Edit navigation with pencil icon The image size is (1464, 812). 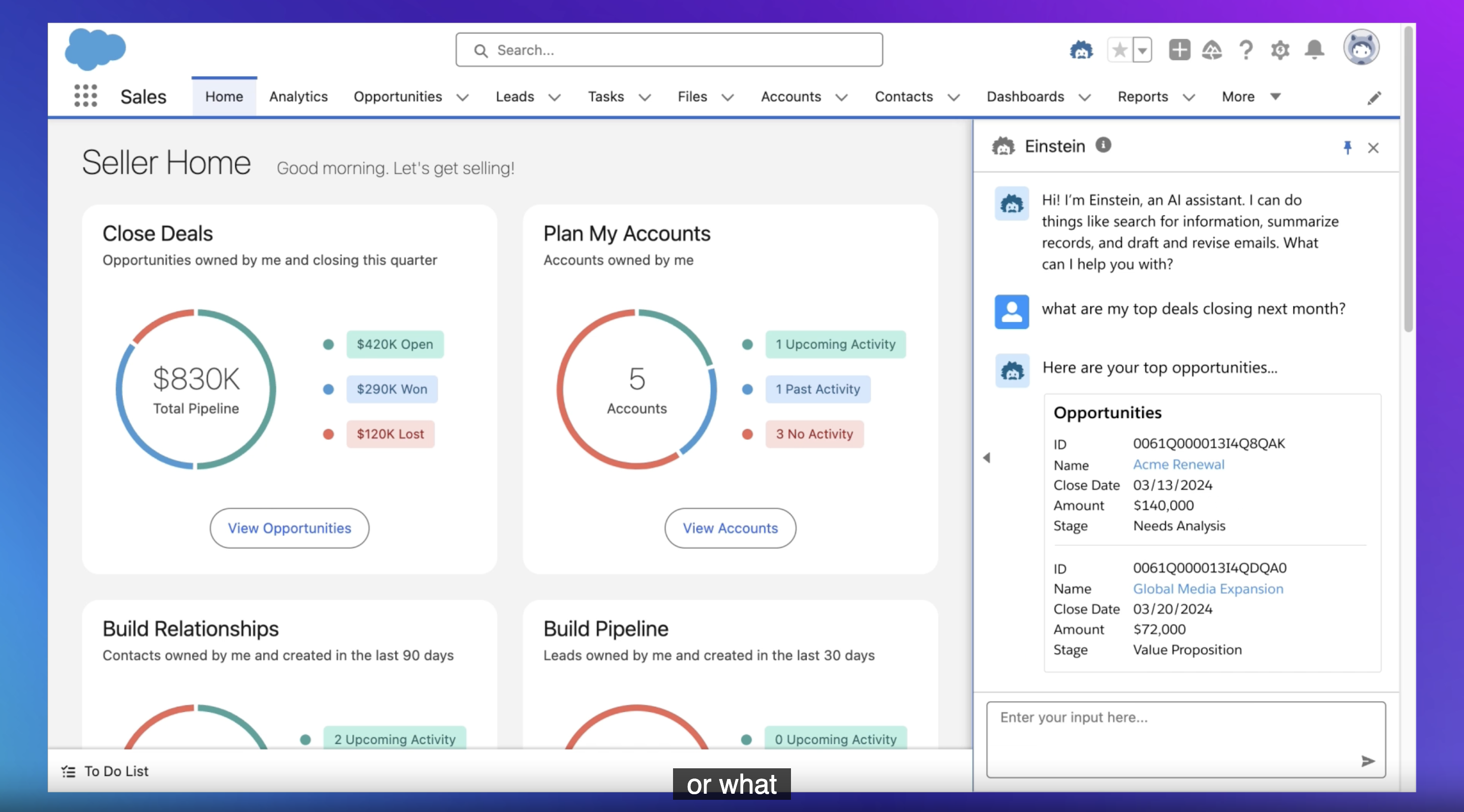pos(1374,98)
